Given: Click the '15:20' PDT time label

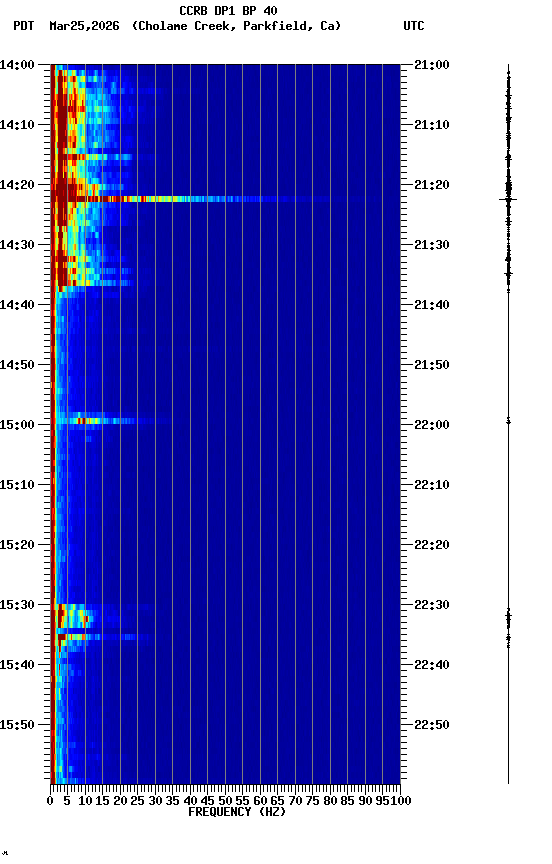Looking at the screenshot, I should tap(17, 545).
